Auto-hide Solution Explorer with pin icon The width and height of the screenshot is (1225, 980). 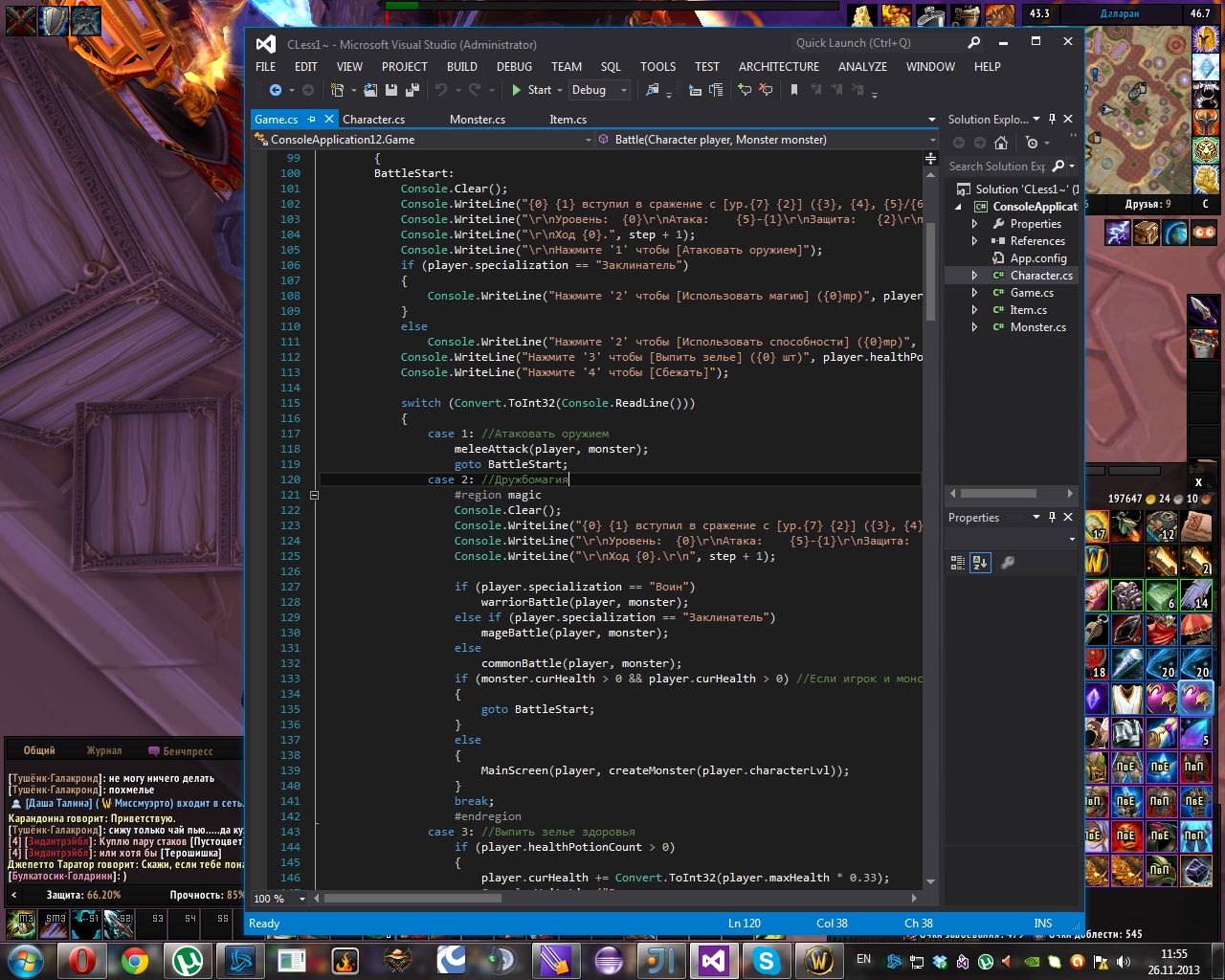(x=1052, y=120)
